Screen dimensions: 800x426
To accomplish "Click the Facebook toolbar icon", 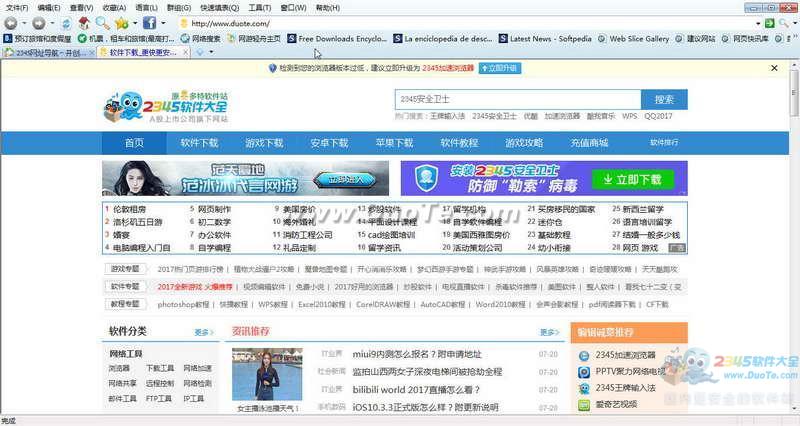I will click(149, 23).
